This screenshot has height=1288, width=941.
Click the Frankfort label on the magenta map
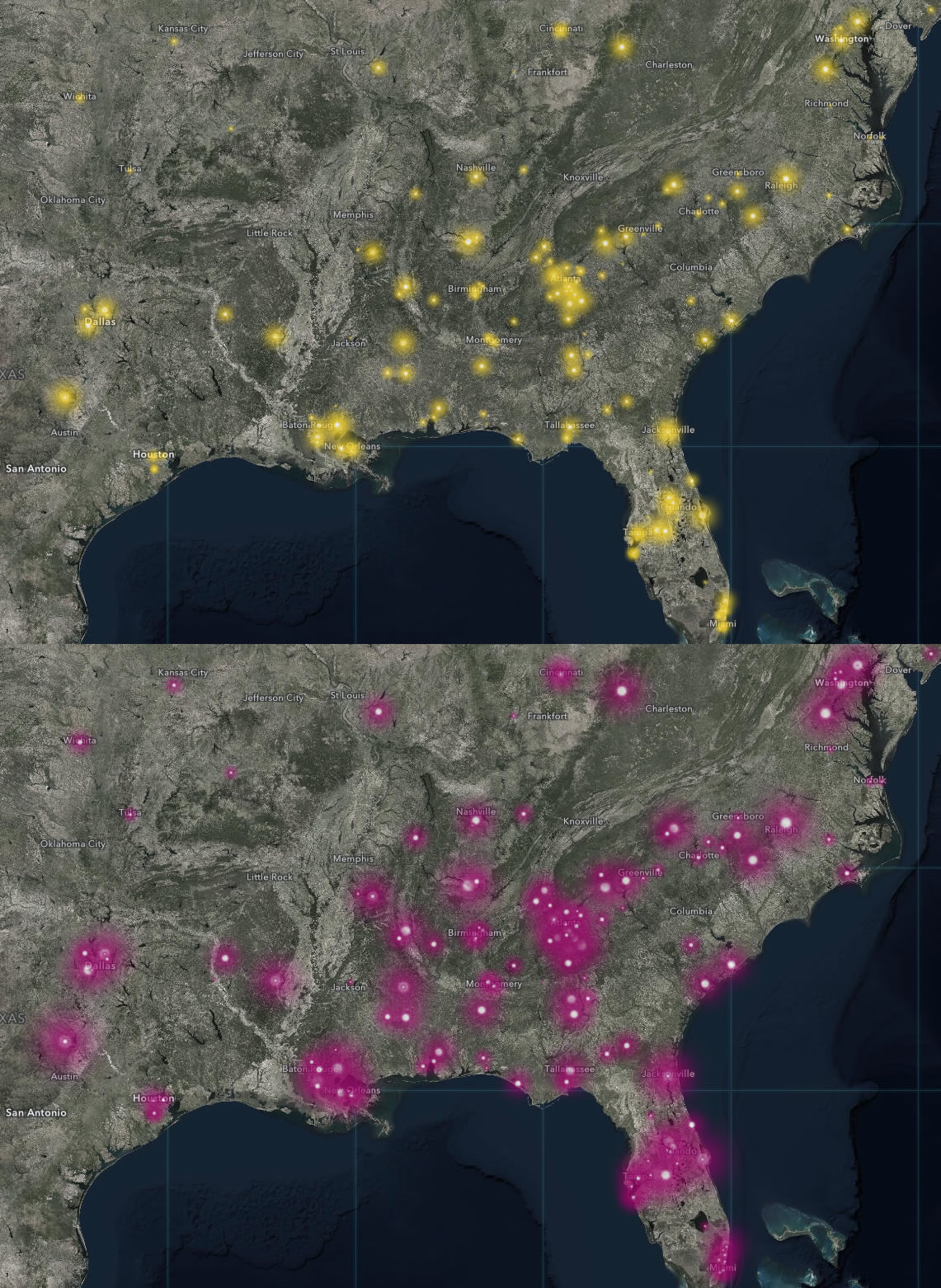click(x=548, y=716)
